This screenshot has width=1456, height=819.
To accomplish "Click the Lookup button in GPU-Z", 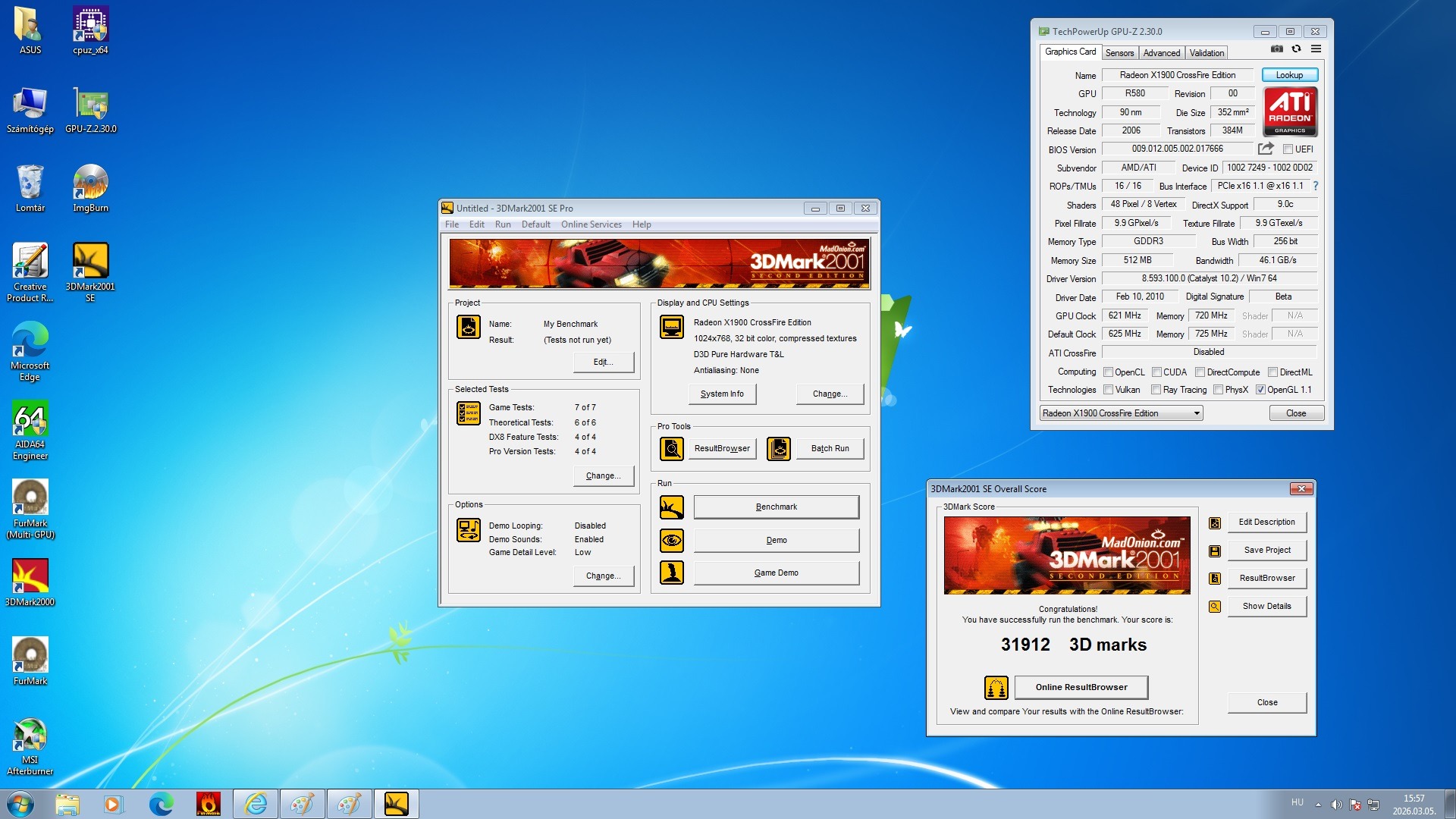I will (1289, 75).
